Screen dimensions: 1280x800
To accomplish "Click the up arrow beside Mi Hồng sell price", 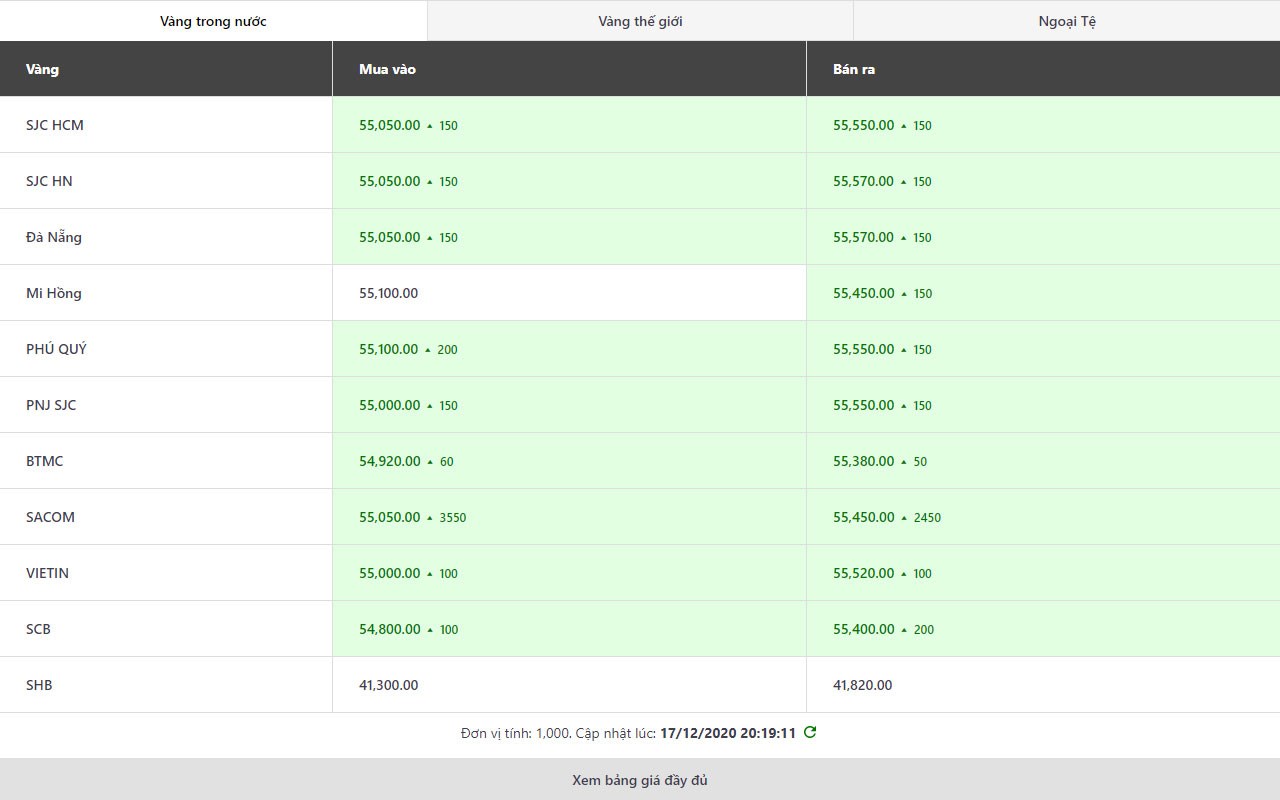I will (904, 294).
